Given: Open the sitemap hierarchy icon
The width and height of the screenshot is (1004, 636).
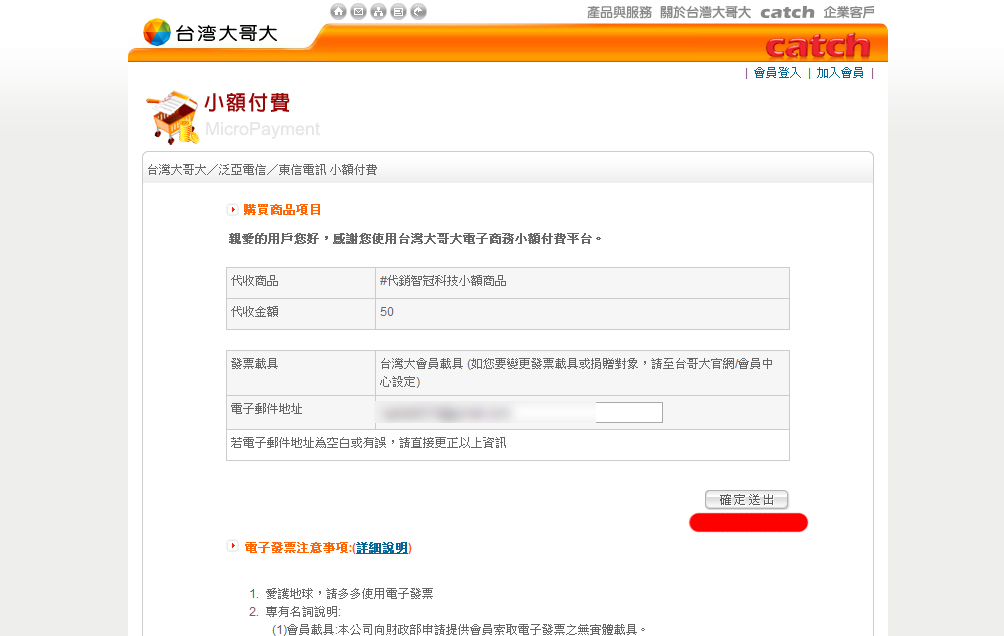Looking at the screenshot, I should click(x=378, y=12).
